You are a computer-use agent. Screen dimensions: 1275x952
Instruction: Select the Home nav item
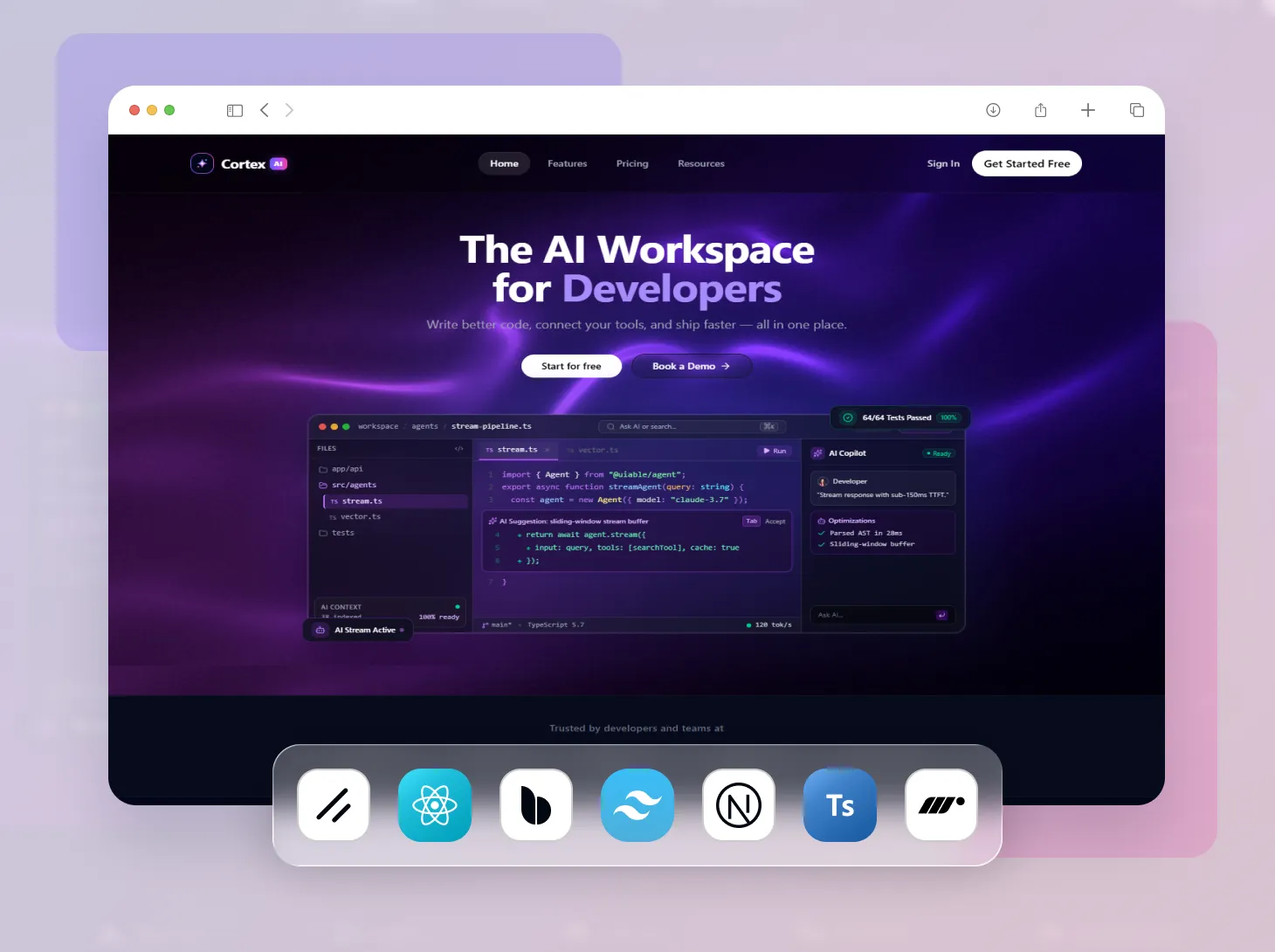[x=504, y=163]
